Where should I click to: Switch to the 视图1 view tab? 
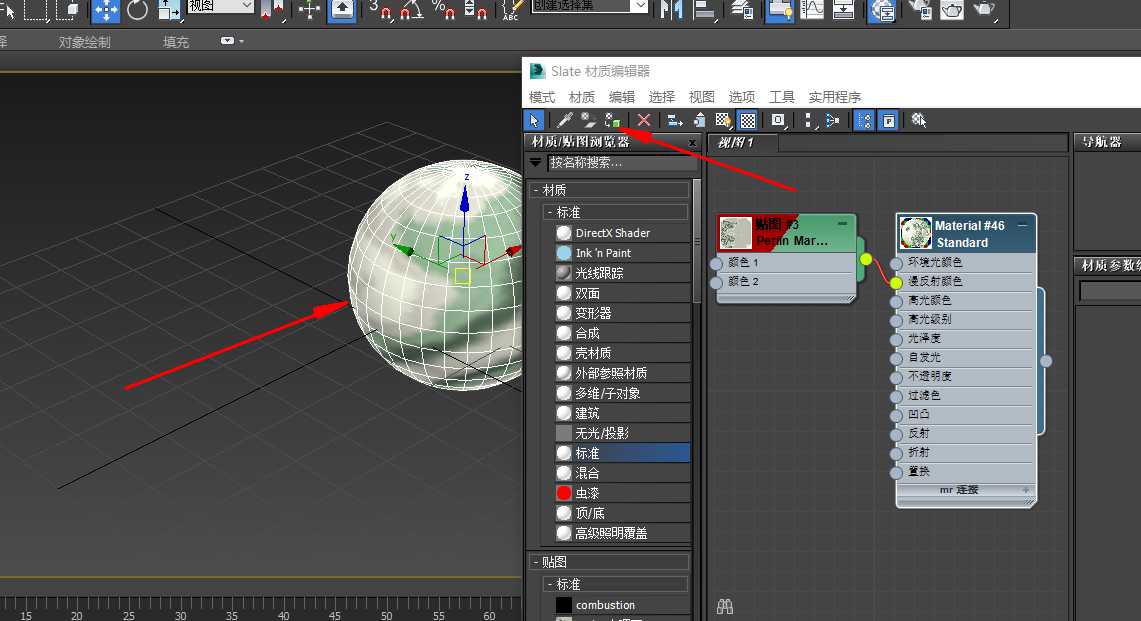pos(743,143)
